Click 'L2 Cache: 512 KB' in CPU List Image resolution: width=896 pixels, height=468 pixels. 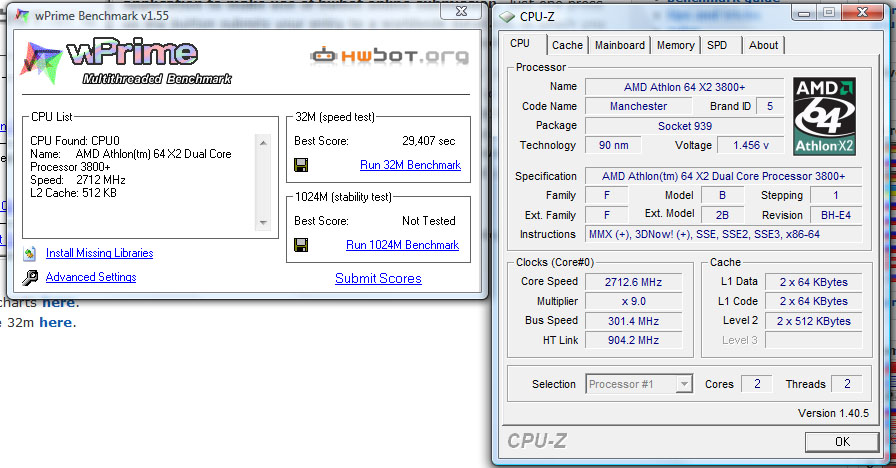[x=73, y=193]
